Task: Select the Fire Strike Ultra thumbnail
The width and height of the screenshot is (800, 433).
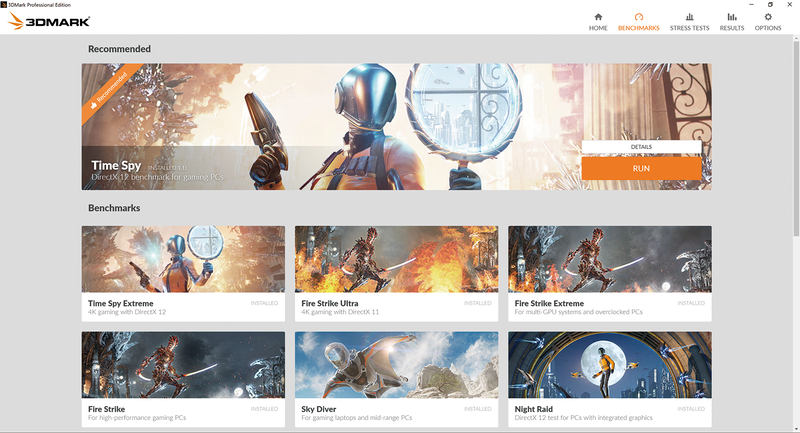Action: coord(396,259)
